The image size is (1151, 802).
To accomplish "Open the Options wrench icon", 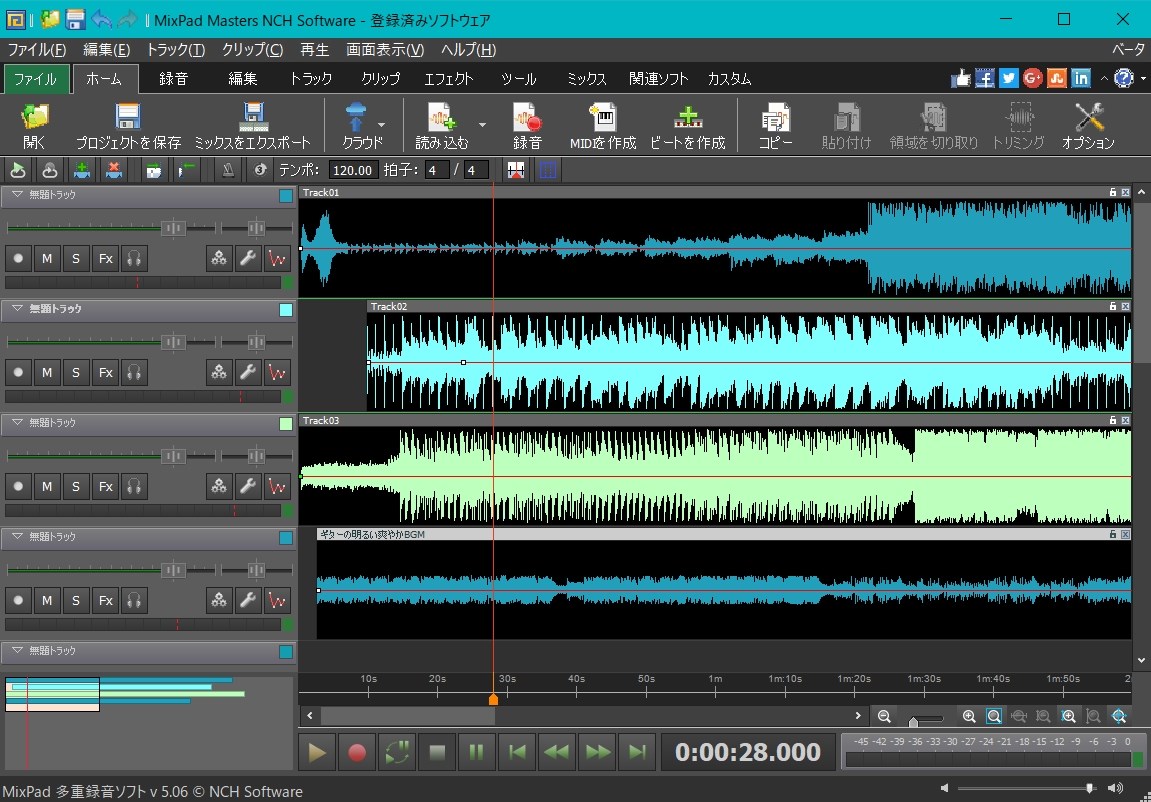I will click(1088, 118).
